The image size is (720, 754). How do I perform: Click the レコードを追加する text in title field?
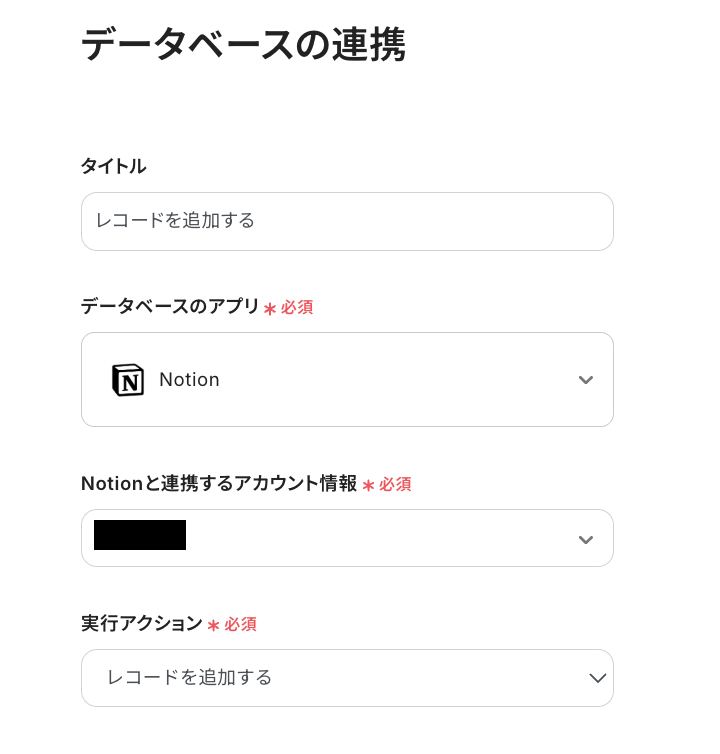(x=175, y=221)
